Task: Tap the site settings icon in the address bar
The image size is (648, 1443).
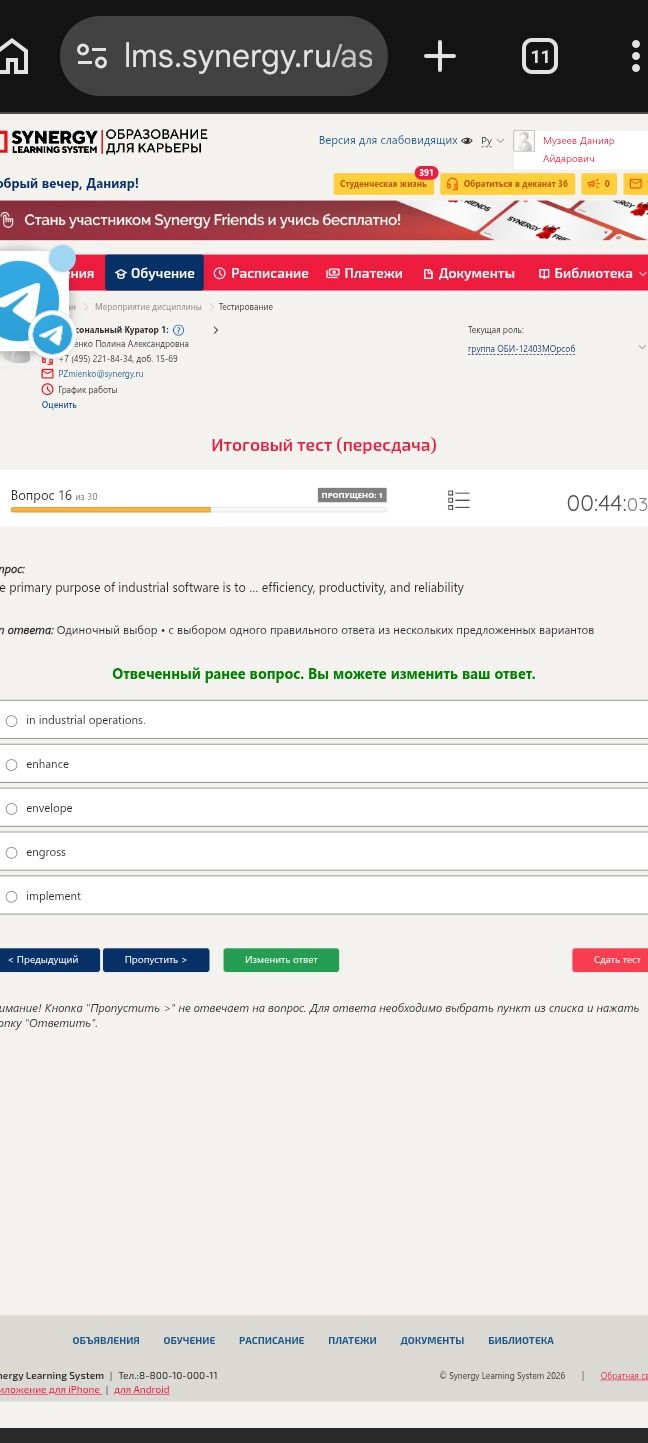Action: coord(92,56)
